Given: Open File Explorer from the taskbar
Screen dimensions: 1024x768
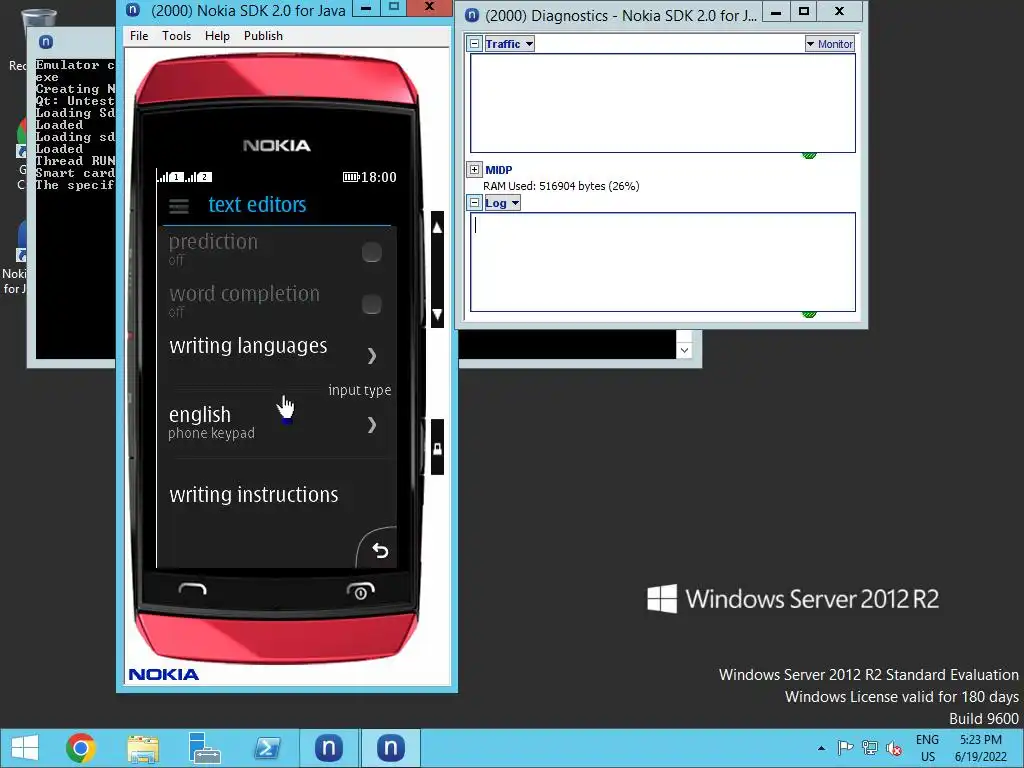Looking at the screenshot, I should click(x=143, y=748).
